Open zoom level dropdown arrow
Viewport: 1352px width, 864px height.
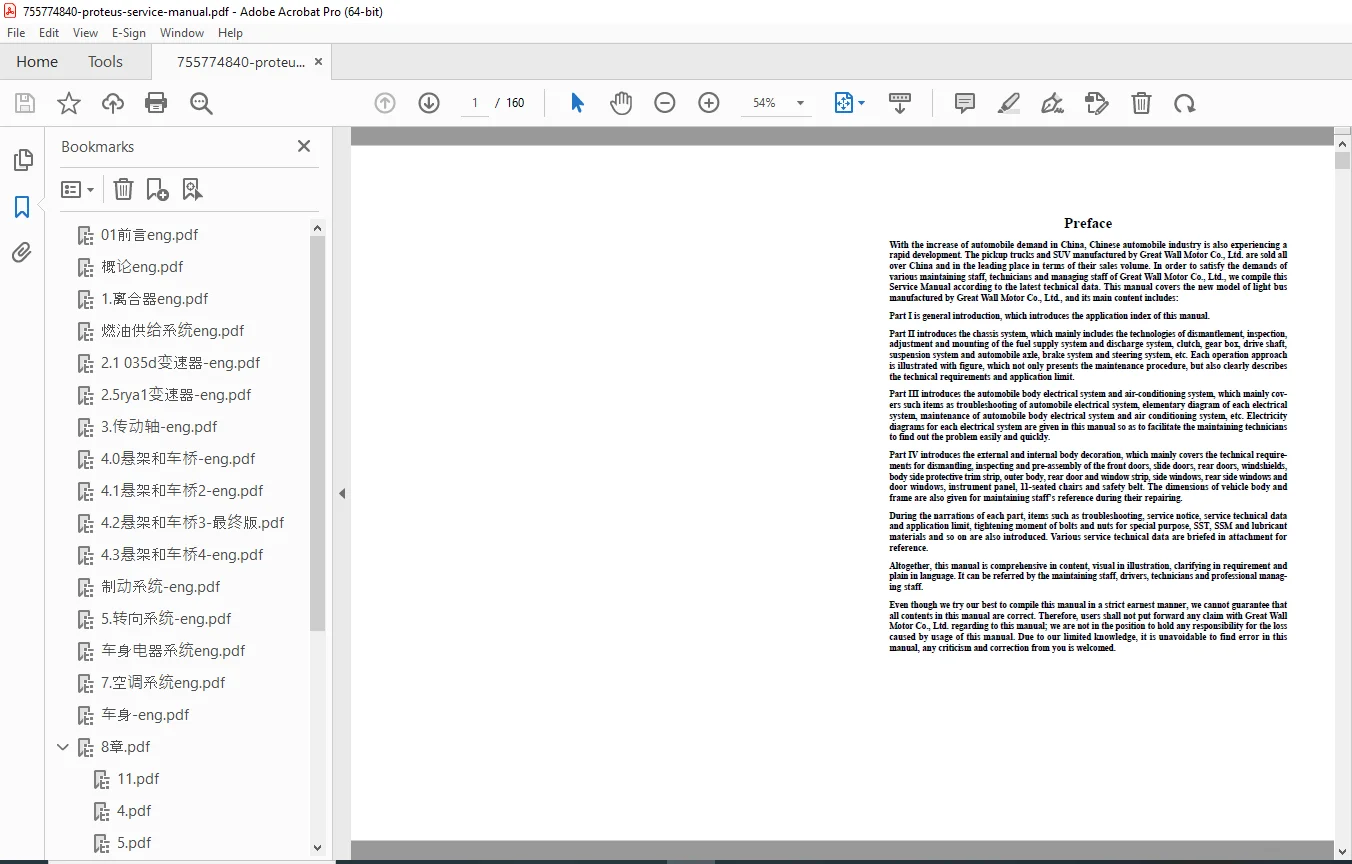(800, 103)
